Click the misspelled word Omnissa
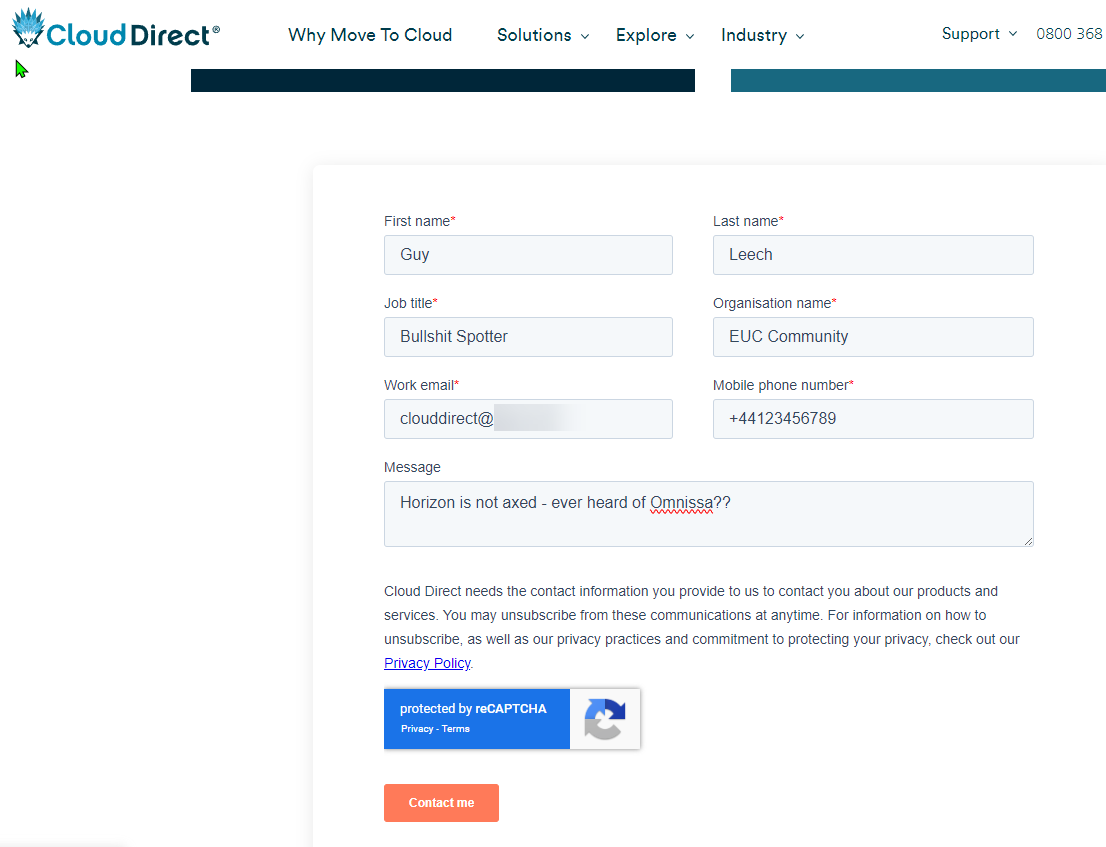 [681, 503]
